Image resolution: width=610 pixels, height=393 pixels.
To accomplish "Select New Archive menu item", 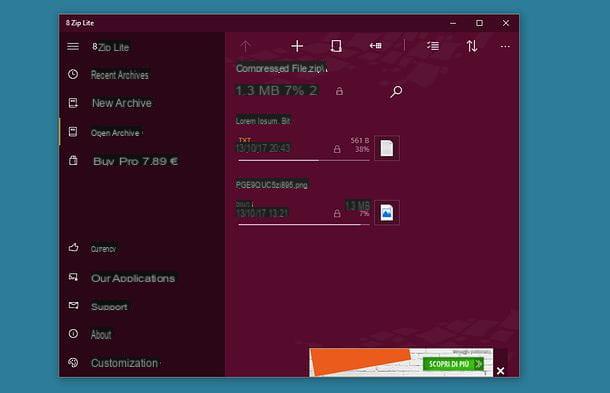I will [x=122, y=103].
